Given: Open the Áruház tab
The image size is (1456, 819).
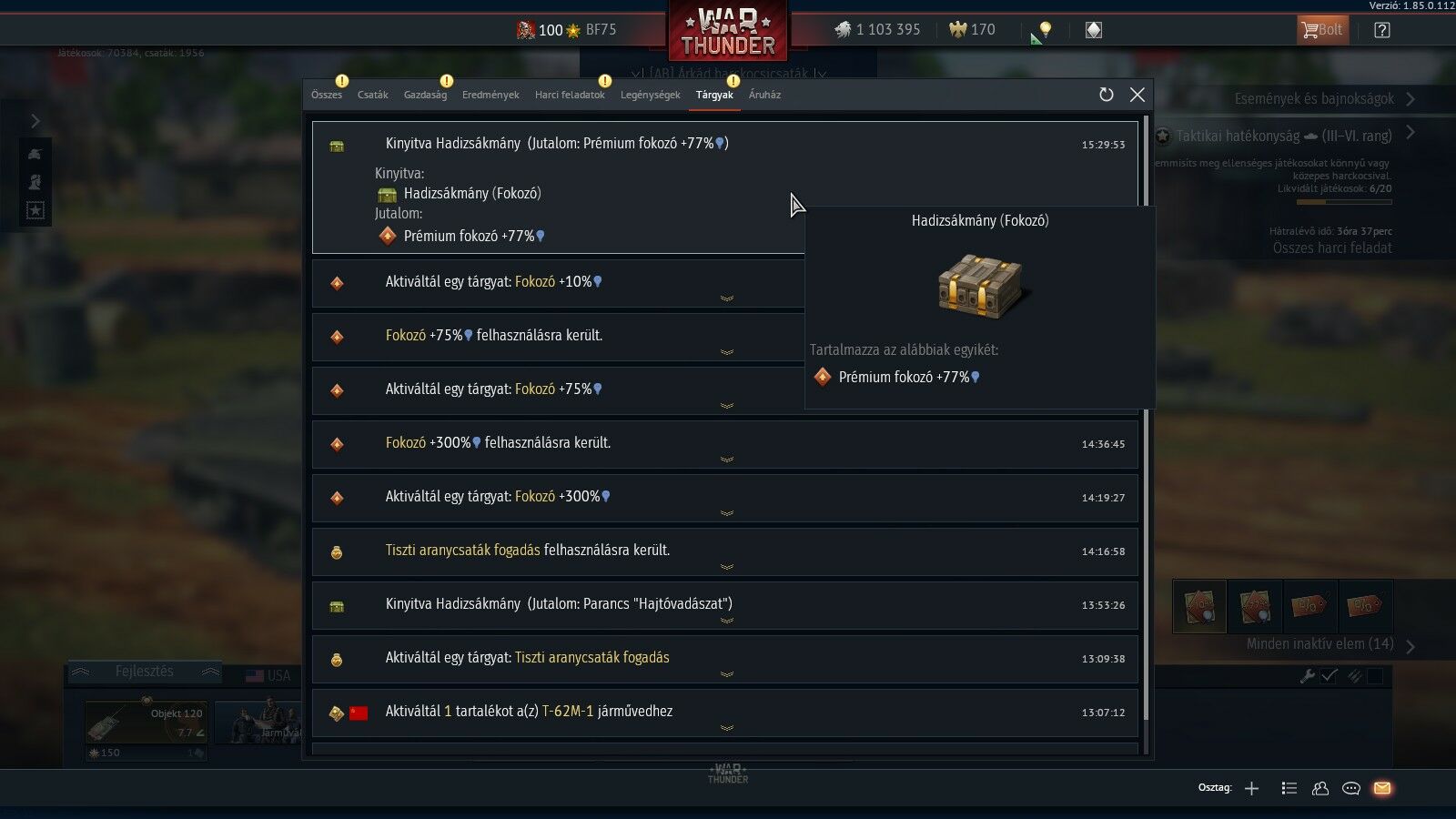Looking at the screenshot, I should pos(764,95).
